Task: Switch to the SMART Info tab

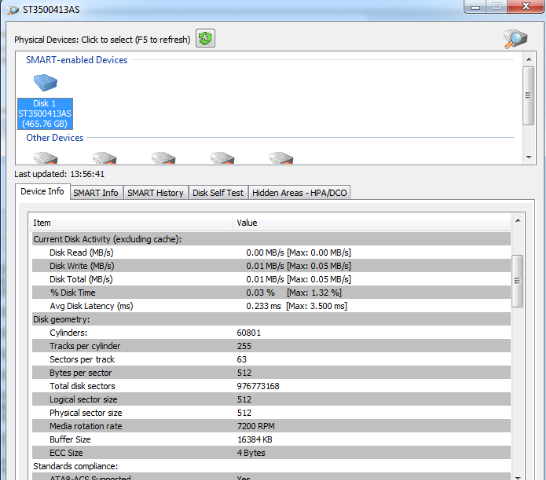Action: coord(96,193)
